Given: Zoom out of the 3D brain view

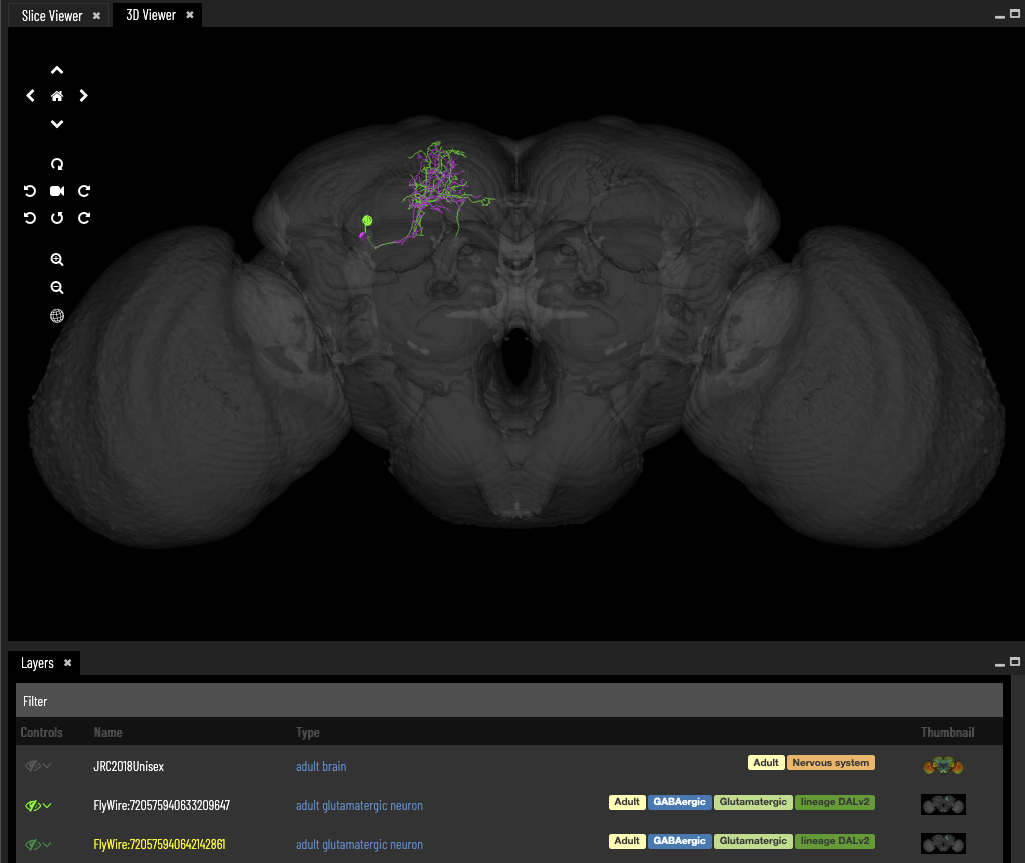Looking at the screenshot, I should [x=57, y=288].
